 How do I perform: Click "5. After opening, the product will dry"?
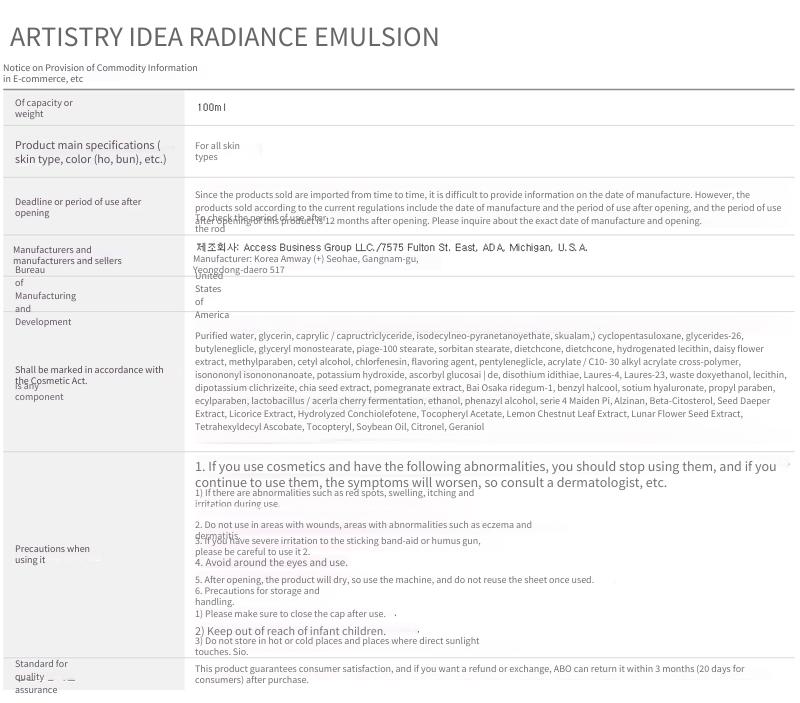pos(394,580)
